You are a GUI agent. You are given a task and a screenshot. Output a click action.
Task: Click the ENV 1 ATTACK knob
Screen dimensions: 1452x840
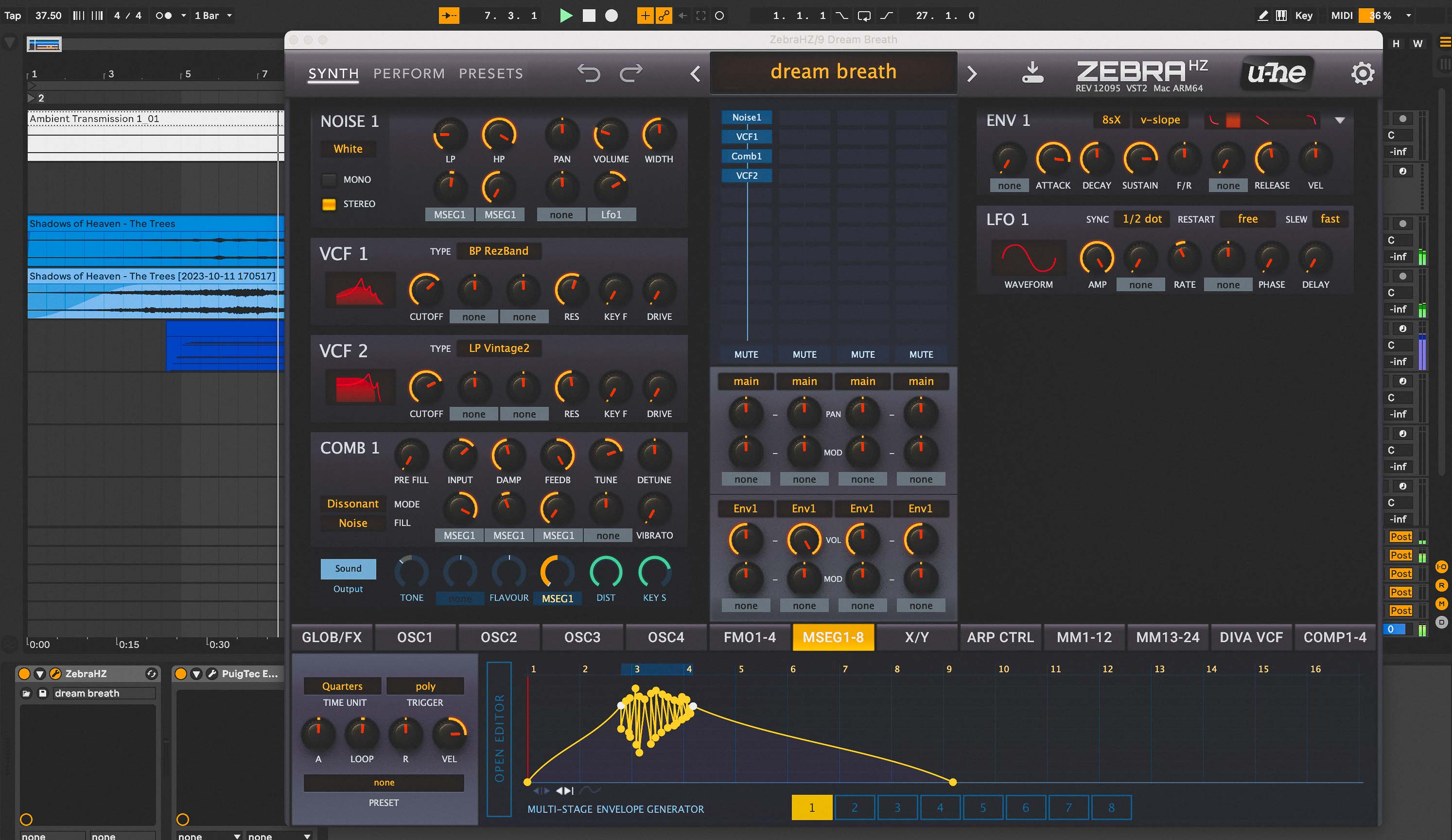click(x=1053, y=158)
